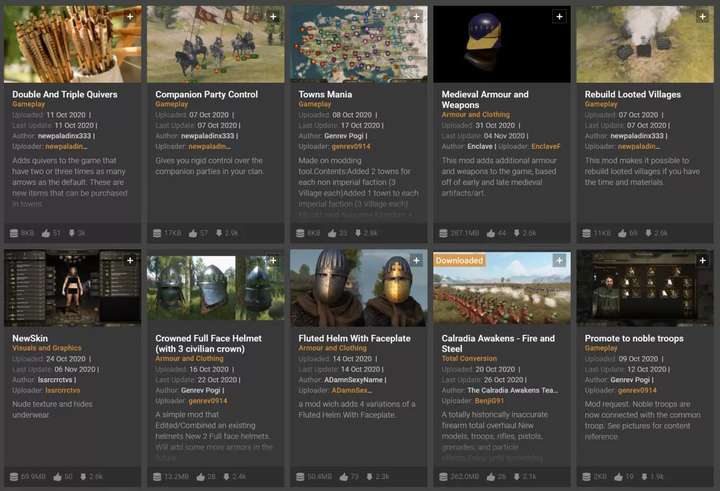Screen dimensions: 720x491
Task: Open Double And Triple Quivers mod title
Action: [65, 94]
